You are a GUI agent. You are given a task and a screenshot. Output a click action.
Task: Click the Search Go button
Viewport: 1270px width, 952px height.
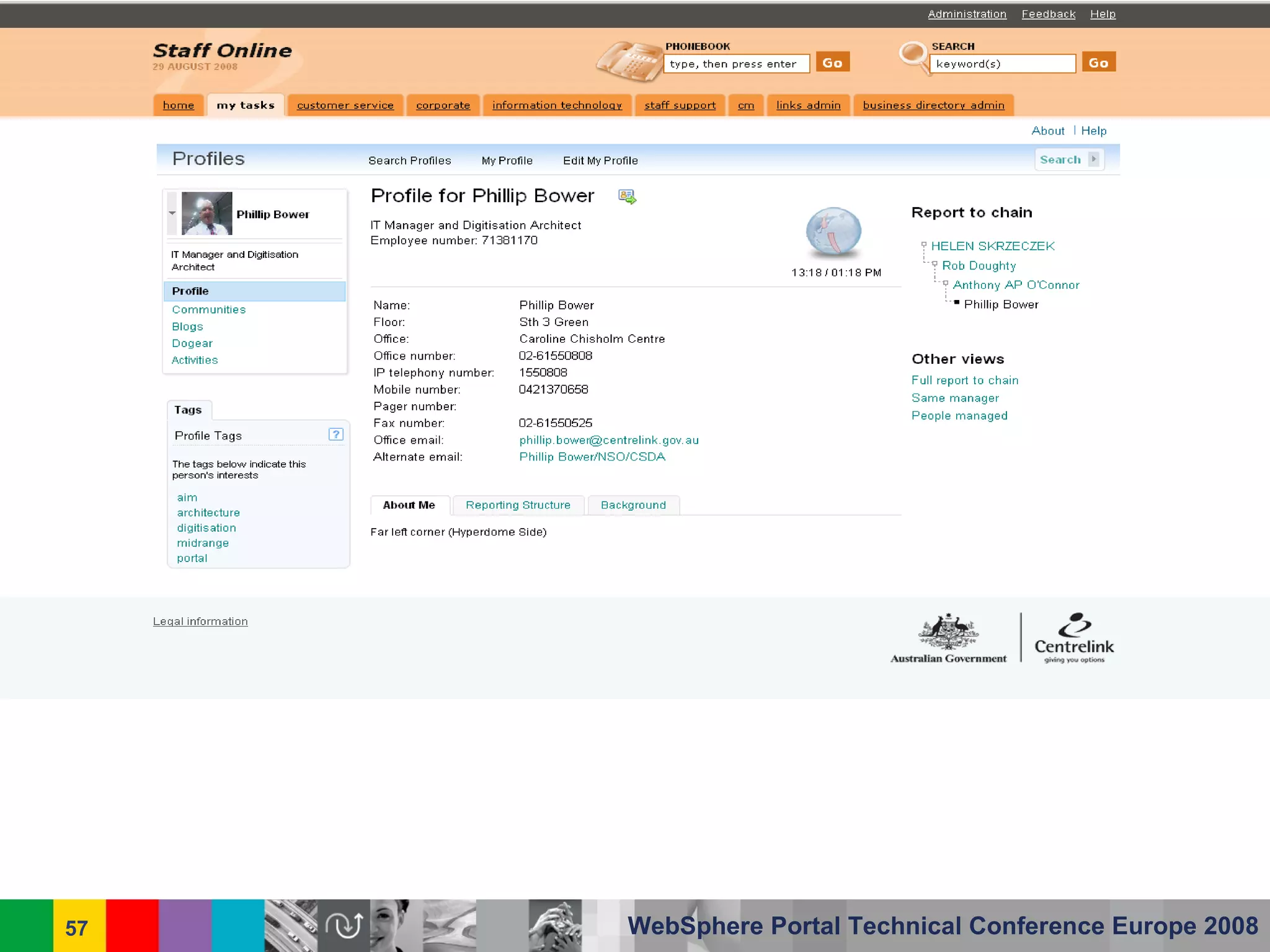(1098, 63)
